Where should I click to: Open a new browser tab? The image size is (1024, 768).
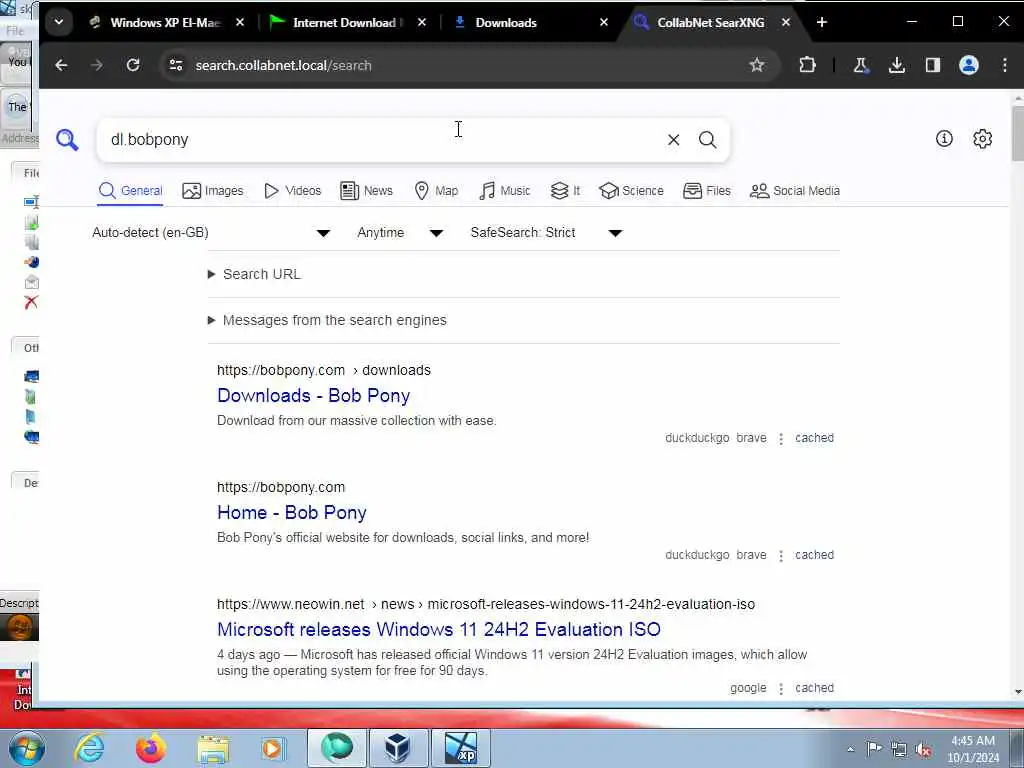click(822, 22)
